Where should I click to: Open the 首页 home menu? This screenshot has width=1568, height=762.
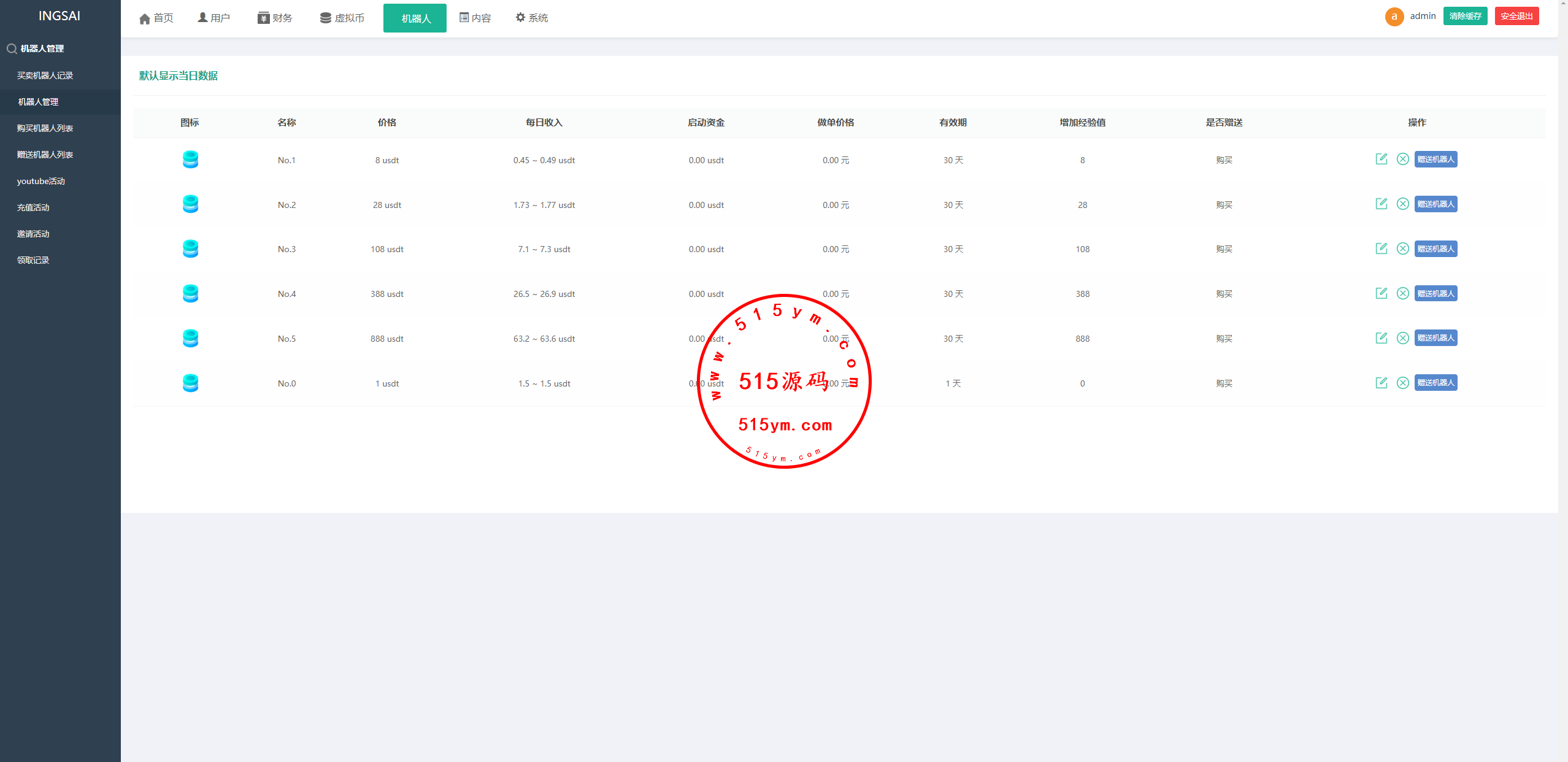156,18
